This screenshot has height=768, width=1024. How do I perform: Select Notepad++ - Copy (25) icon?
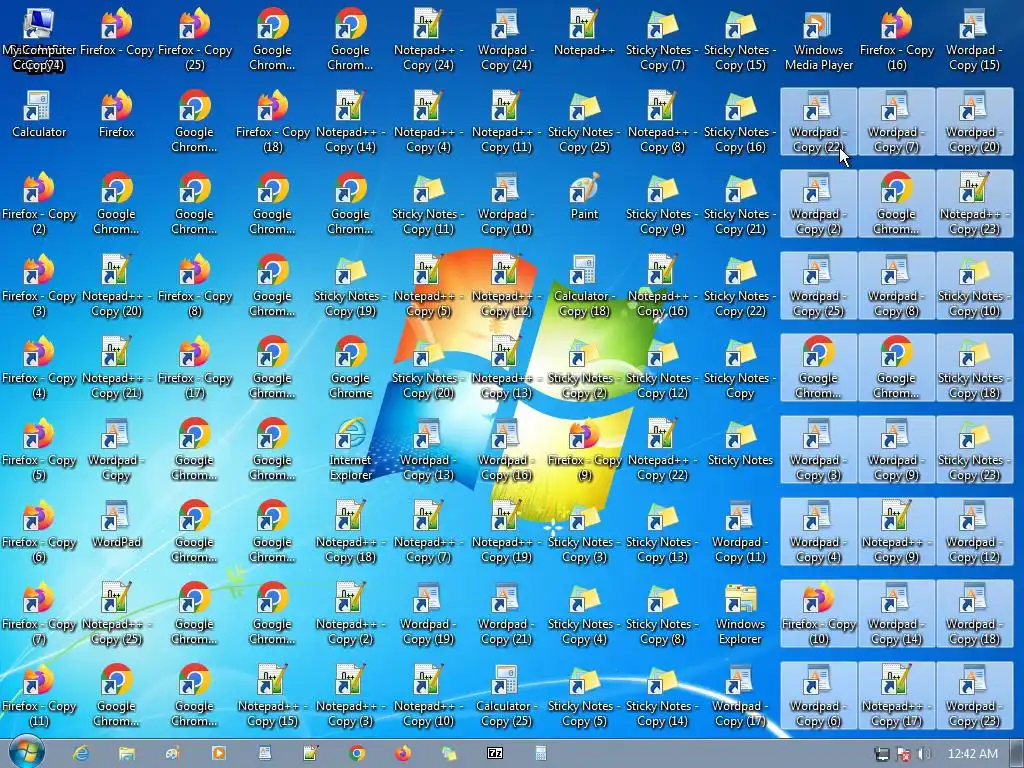(116, 615)
